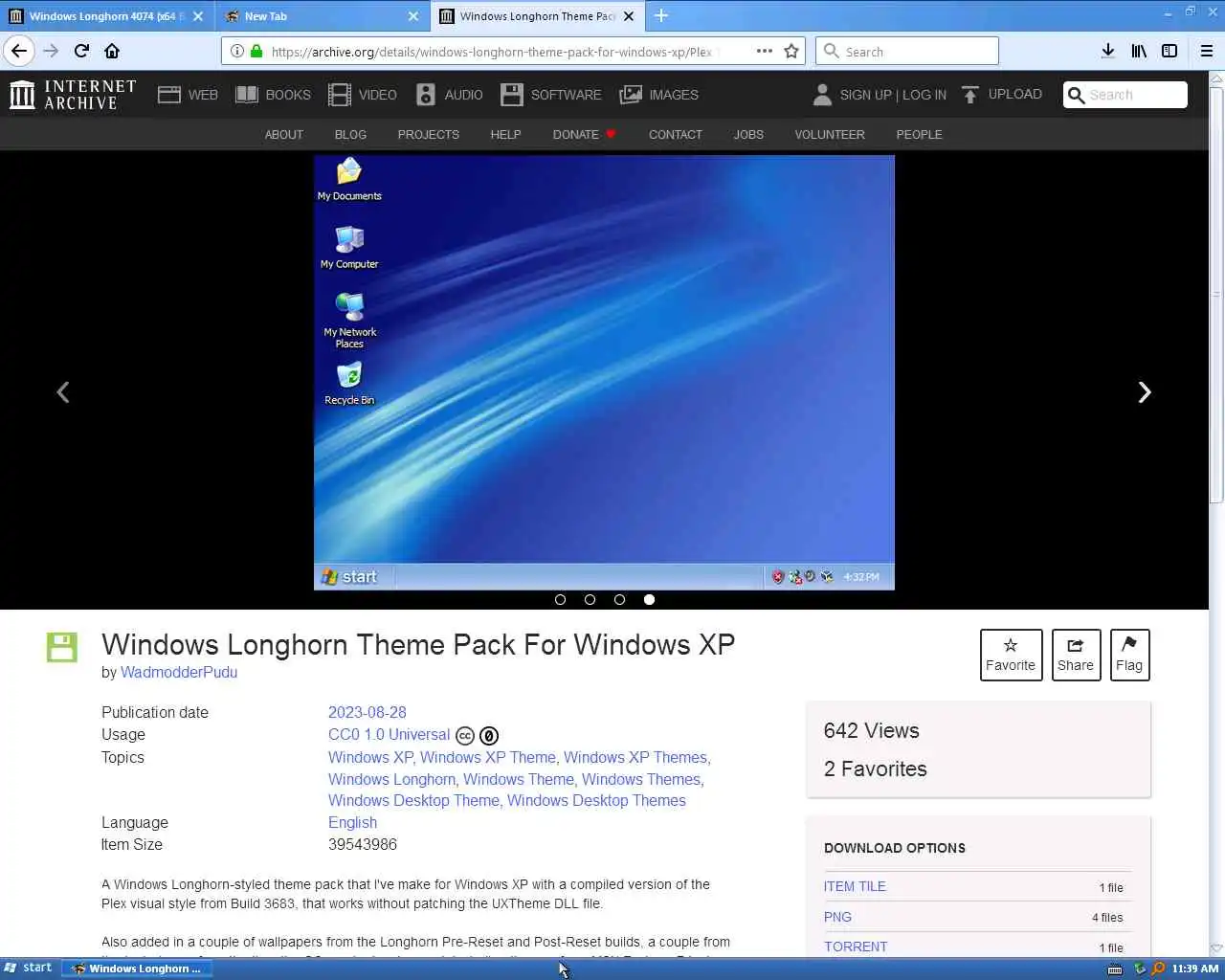The width and height of the screenshot is (1225, 980).
Task: Open the AUDIO section
Action: 450,95
